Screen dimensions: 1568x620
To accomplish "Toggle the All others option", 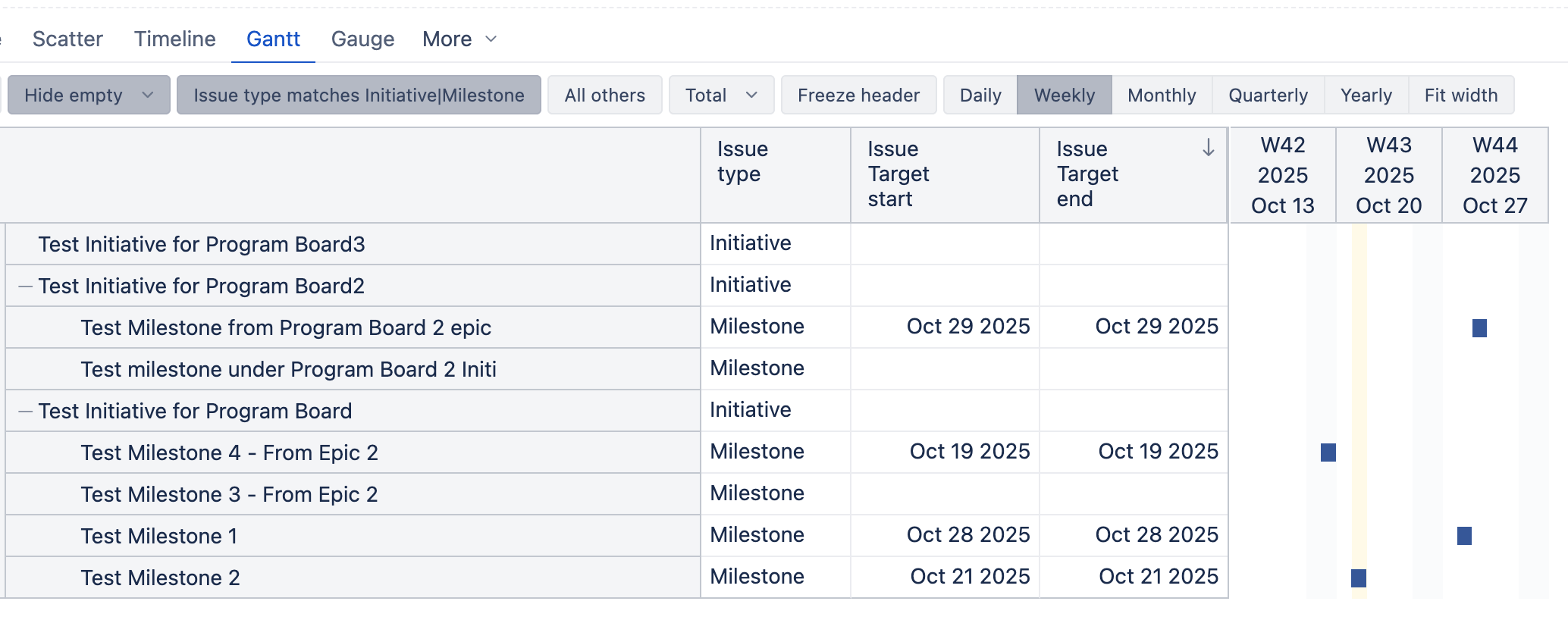I will tap(604, 96).
